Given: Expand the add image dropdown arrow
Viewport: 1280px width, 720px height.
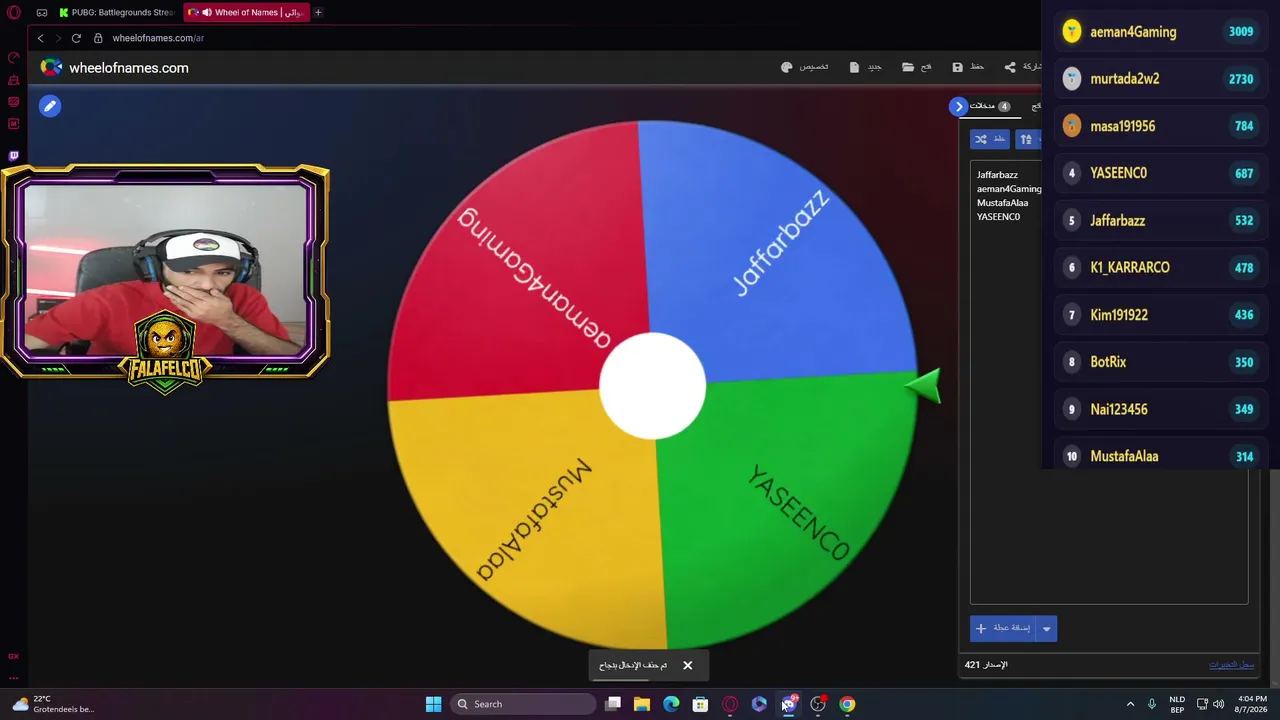Looking at the screenshot, I should click(1047, 628).
